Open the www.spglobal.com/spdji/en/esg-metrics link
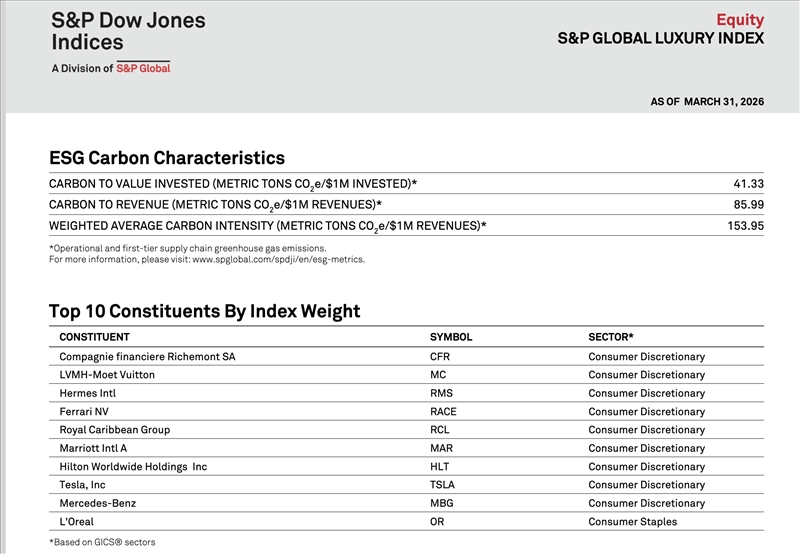800x554 pixels. pyautogui.click(x=279, y=260)
